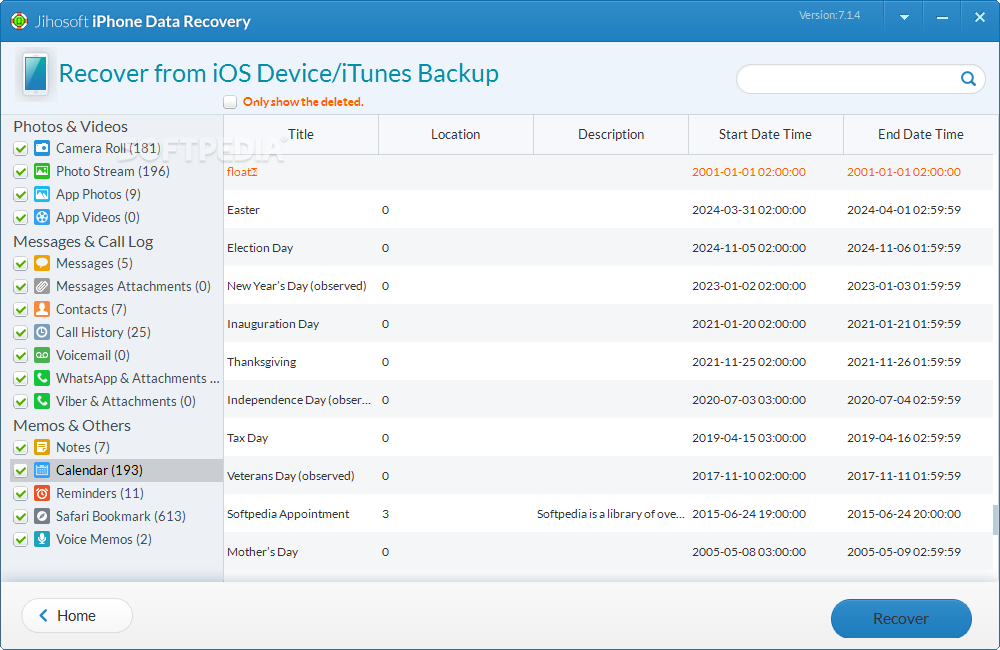The height and width of the screenshot is (650, 1000).
Task: Select the Independence Day (obser… row
Action: tap(608, 399)
